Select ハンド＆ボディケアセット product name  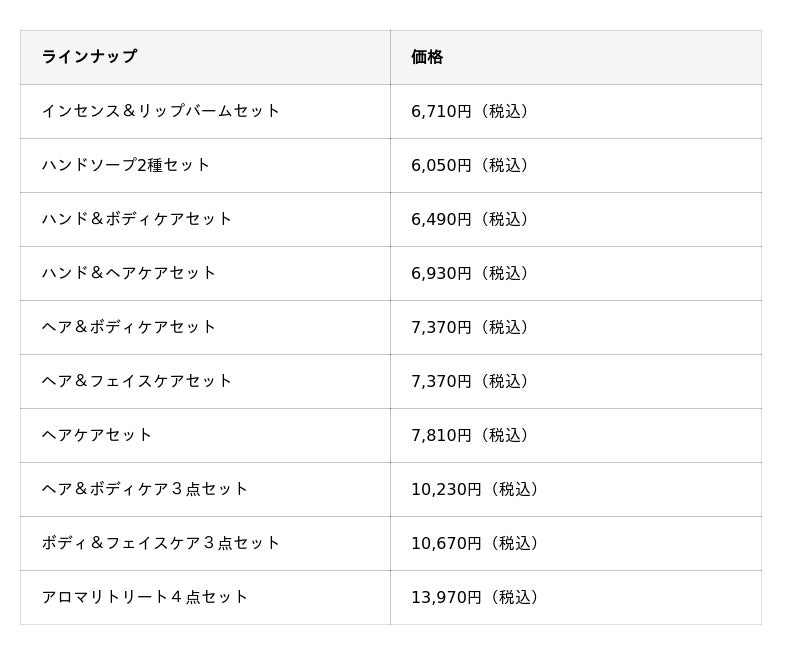pos(137,219)
